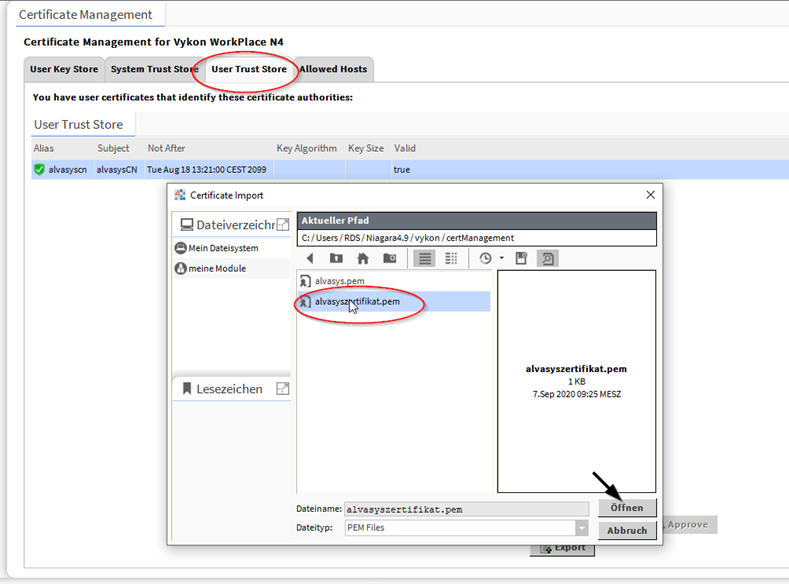Create a new folder
The image size is (789, 584).
(x=389, y=258)
